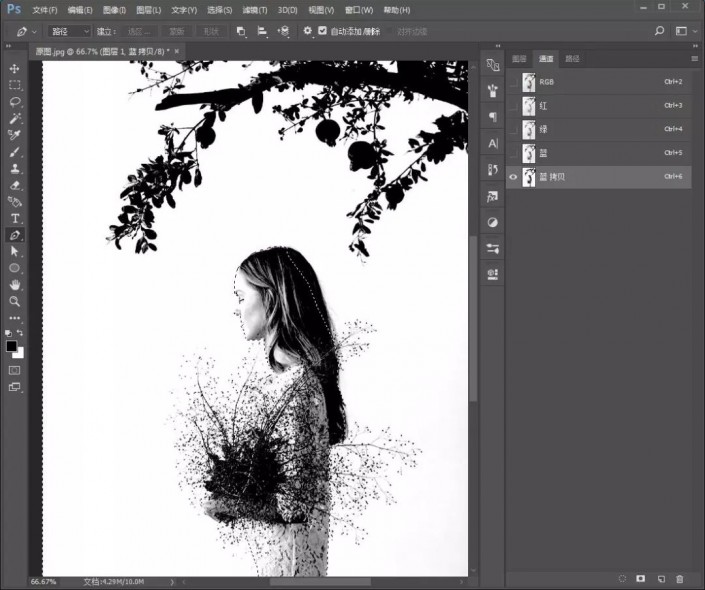
Task: Switch to the 路径 panel tab
Action: point(572,59)
